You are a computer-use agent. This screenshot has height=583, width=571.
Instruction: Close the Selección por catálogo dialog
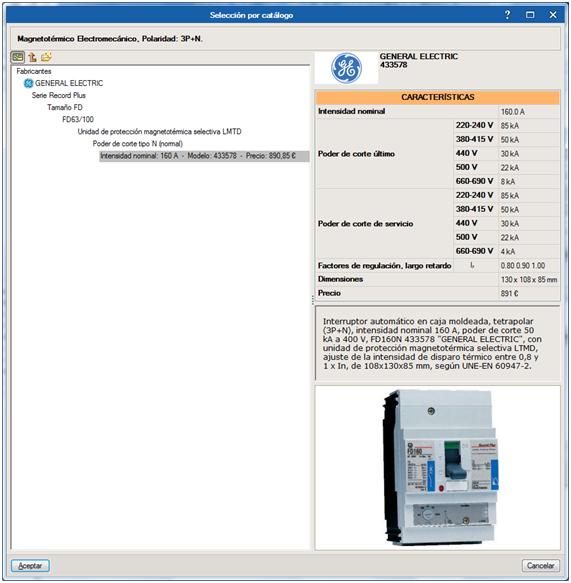[x=553, y=15]
